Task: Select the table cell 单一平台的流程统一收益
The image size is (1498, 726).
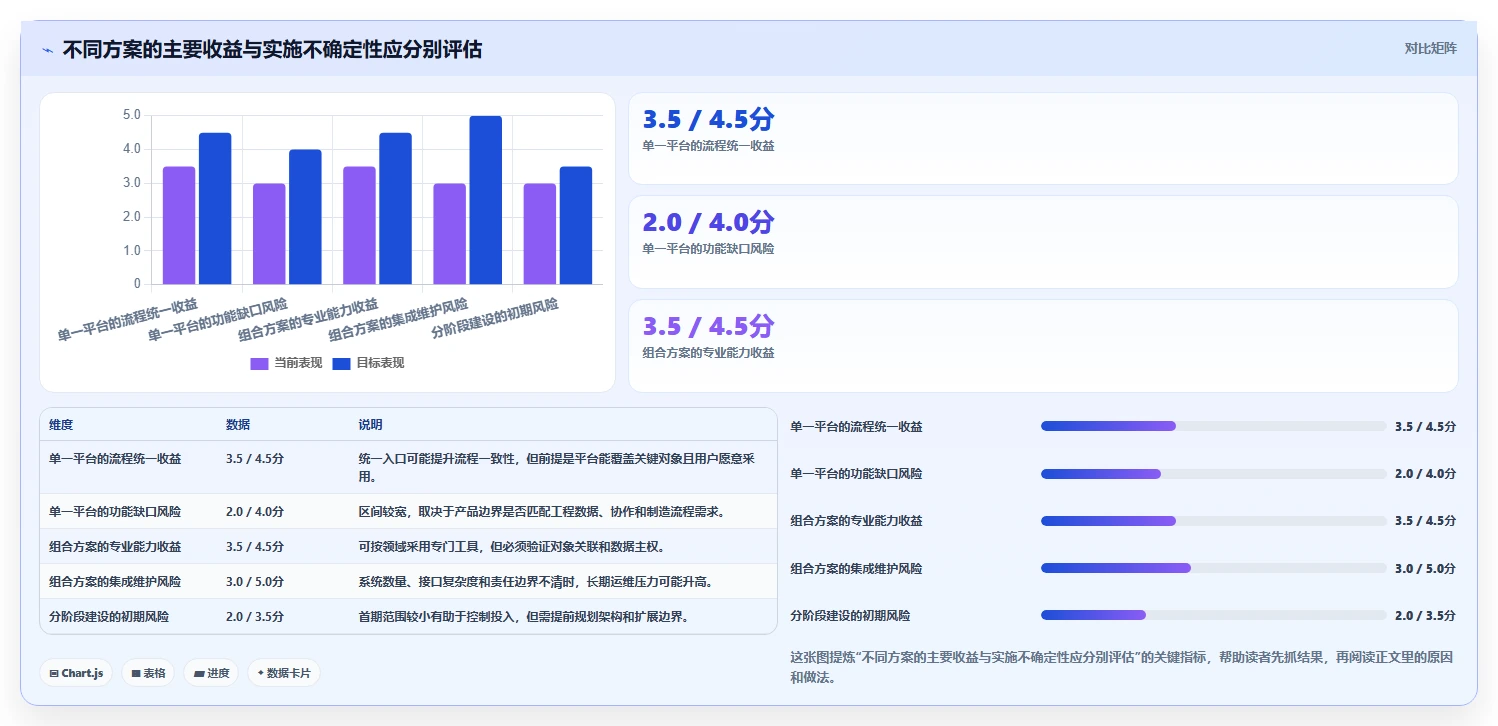Action: pos(115,459)
